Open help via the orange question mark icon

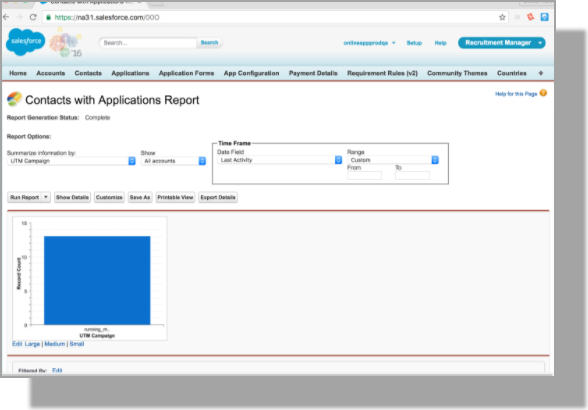[543, 93]
